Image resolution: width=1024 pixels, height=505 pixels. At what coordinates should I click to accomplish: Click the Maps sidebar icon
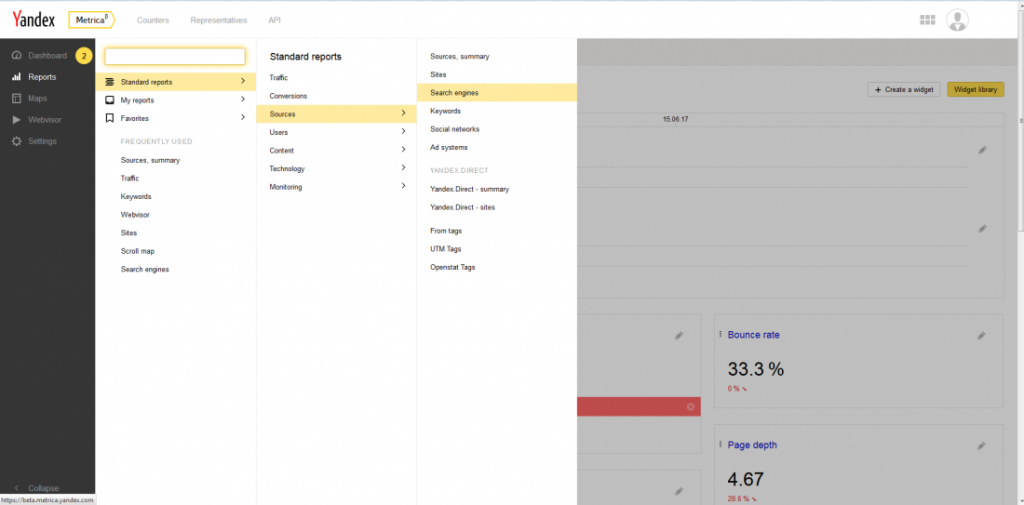coord(17,99)
